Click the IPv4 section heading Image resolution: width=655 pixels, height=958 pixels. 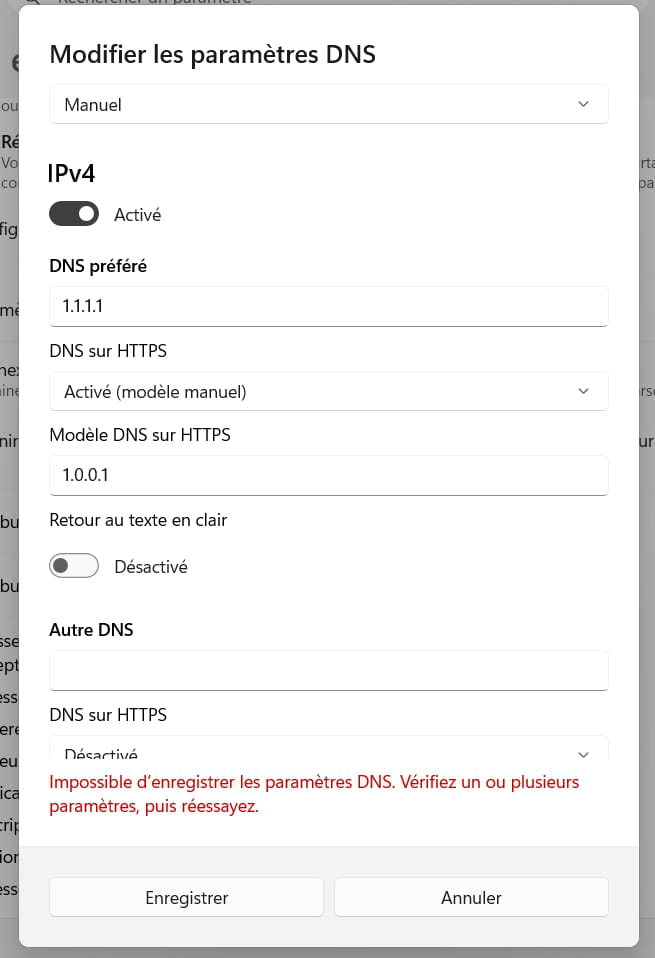(71, 174)
